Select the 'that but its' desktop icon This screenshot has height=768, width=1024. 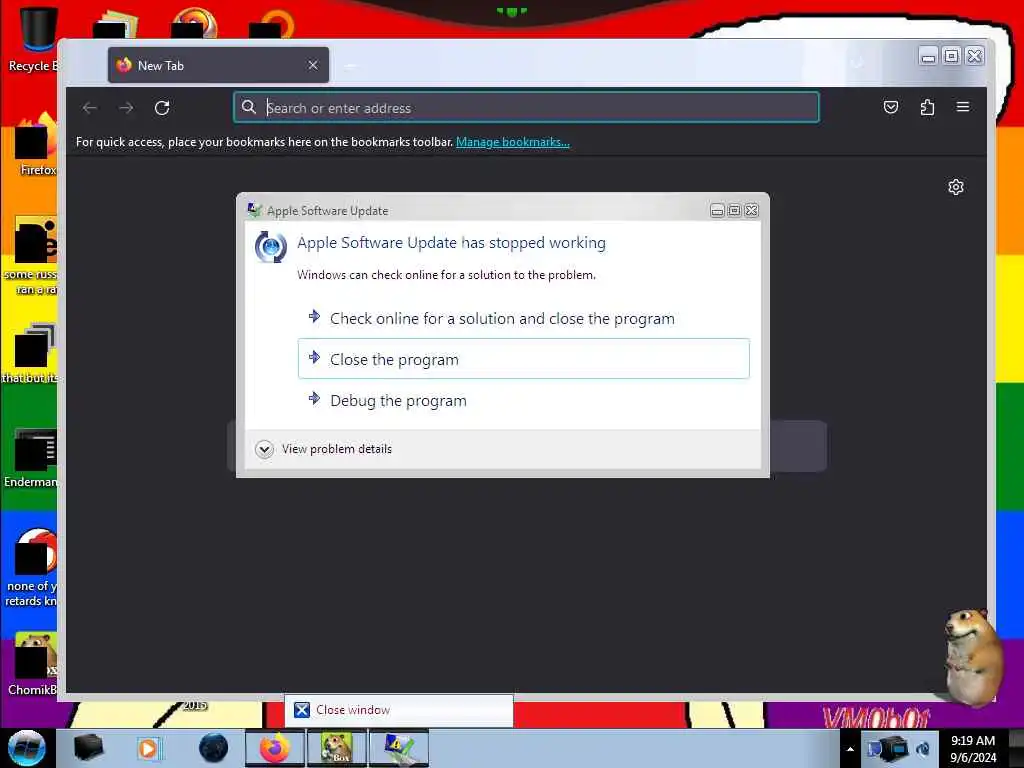[31, 354]
